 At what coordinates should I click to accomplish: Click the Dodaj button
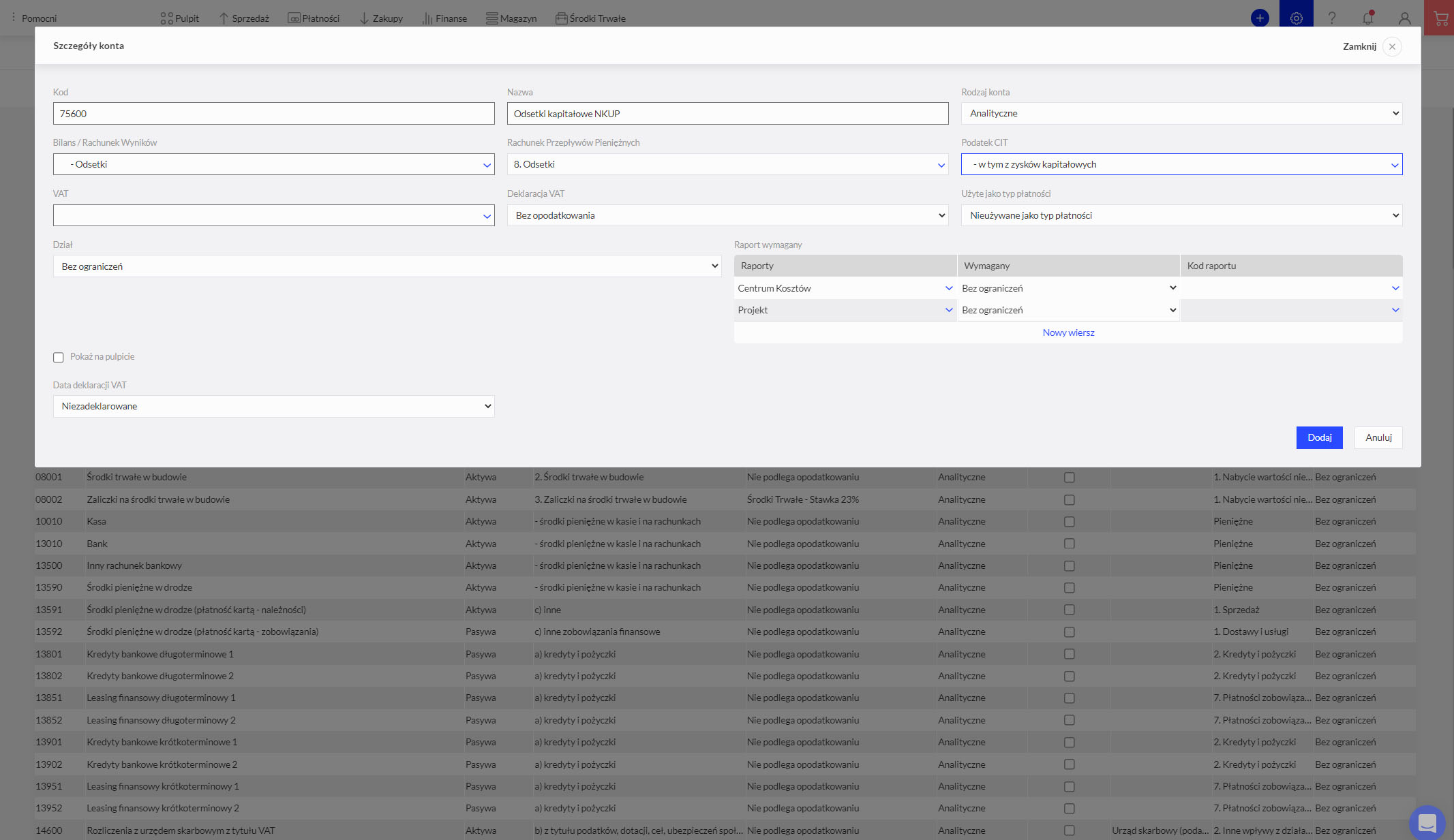pos(1319,437)
